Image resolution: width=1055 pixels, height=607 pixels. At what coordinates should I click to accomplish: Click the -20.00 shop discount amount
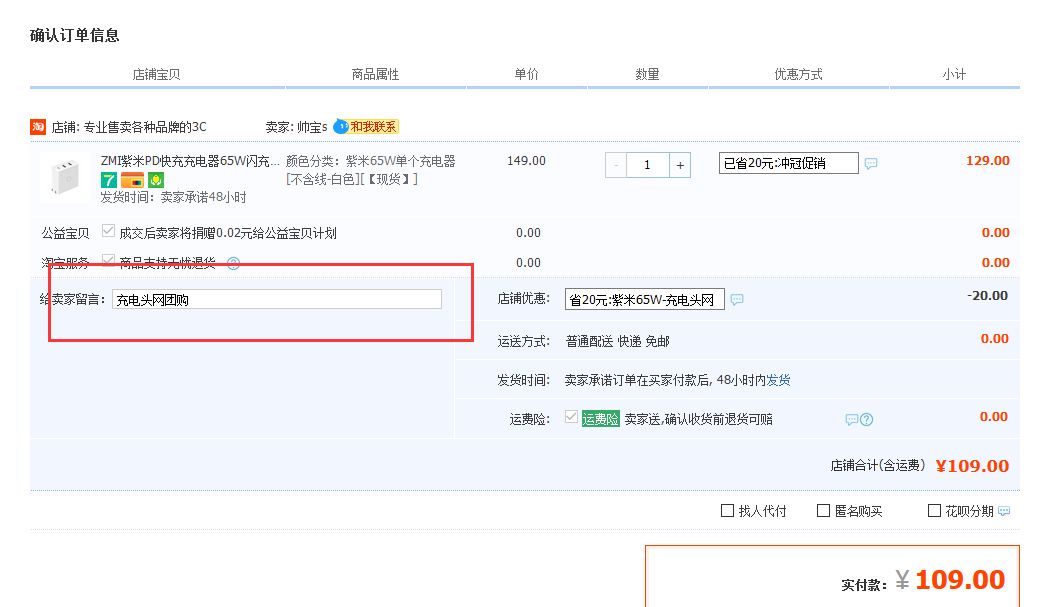point(987,296)
